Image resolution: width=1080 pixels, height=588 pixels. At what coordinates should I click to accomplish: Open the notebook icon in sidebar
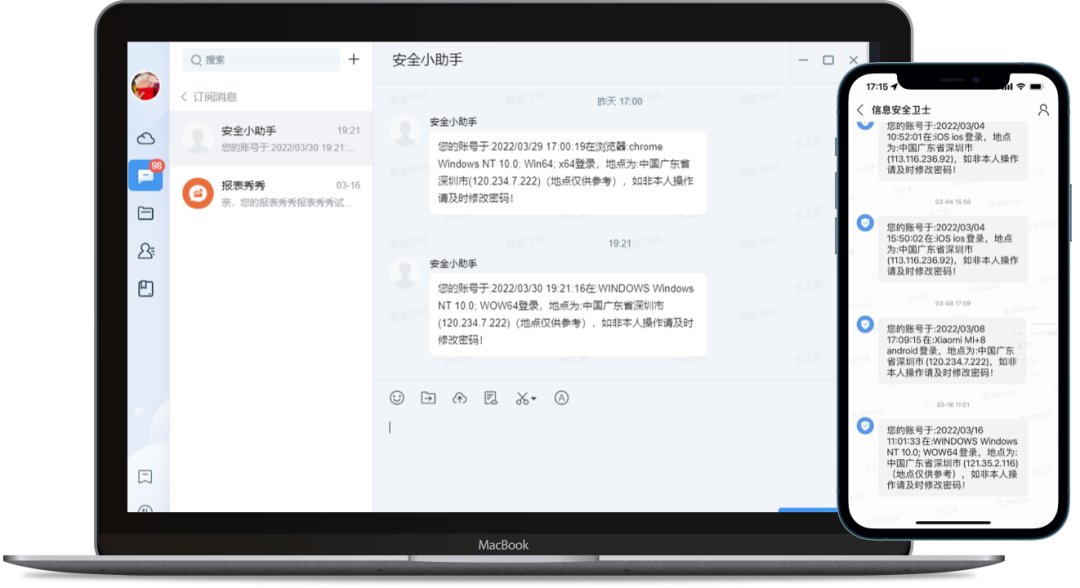tap(145, 288)
